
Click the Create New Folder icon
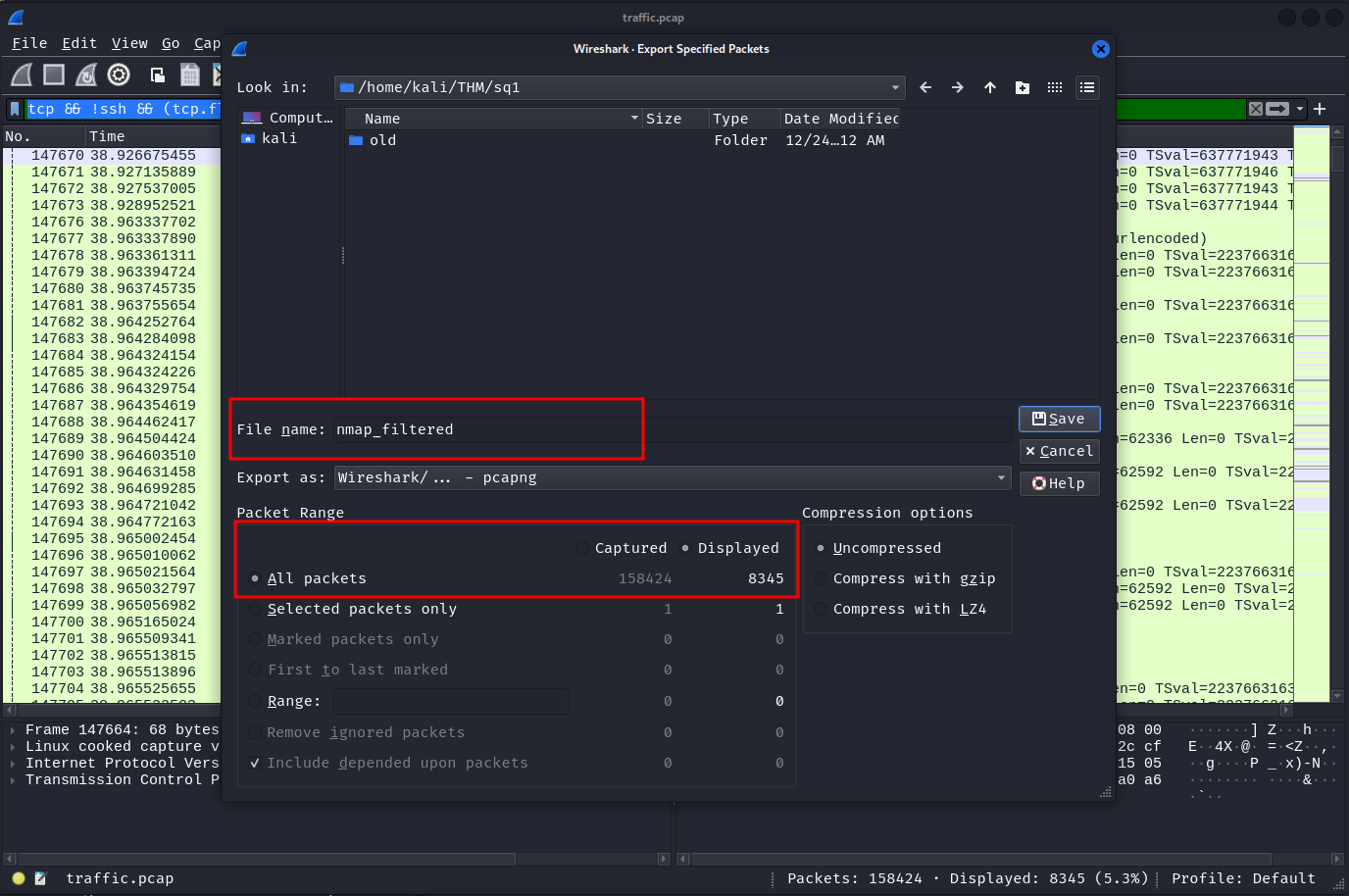pos(1023,87)
